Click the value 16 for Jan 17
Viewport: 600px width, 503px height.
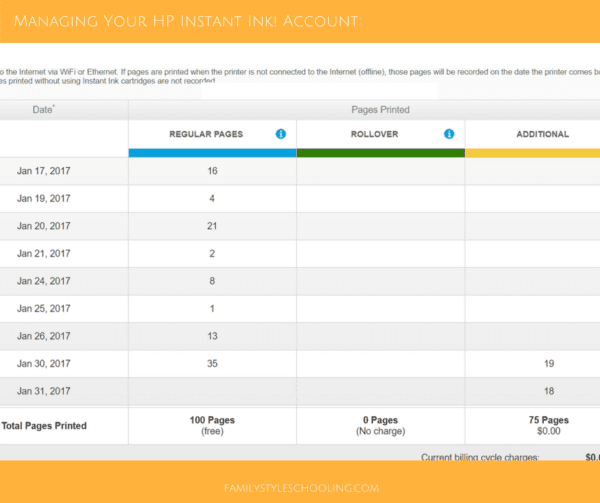[212, 171]
